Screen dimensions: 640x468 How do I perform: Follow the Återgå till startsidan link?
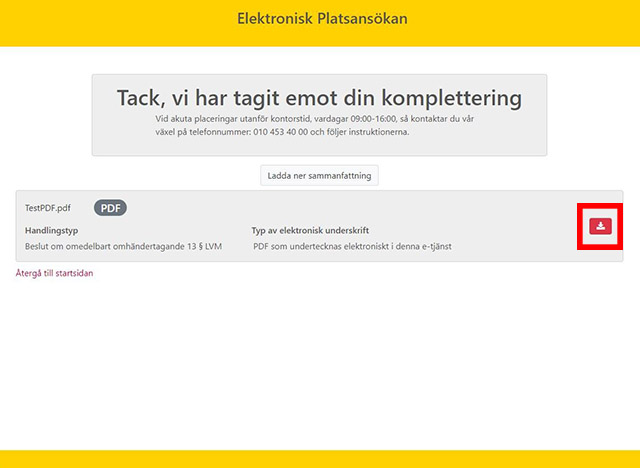click(x=54, y=273)
